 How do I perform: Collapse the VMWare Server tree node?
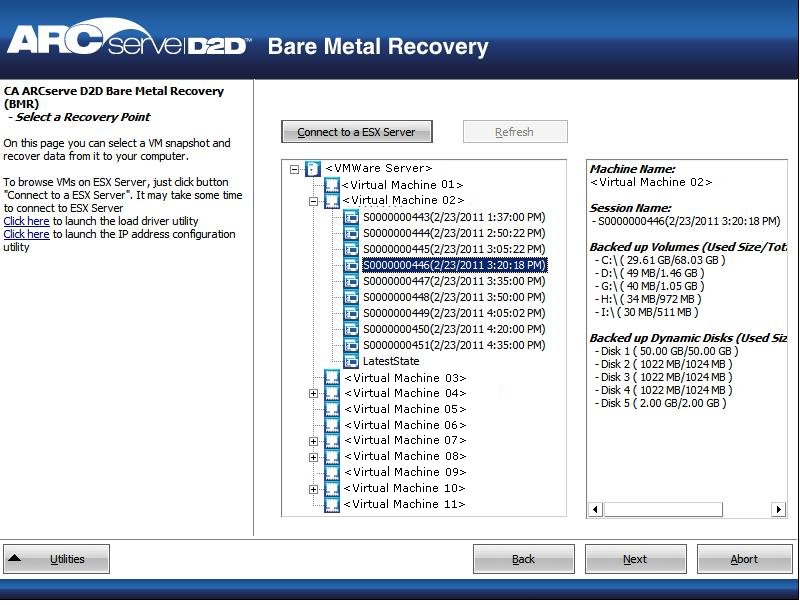pyautogui.click(x=294, y=169)
